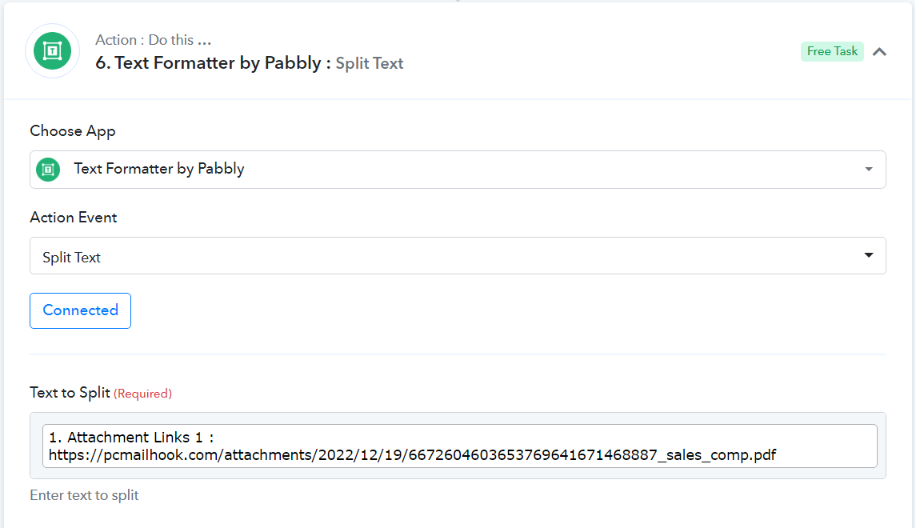Click inside the Text to Split input box
915x528 pixels.
point(459,446)
